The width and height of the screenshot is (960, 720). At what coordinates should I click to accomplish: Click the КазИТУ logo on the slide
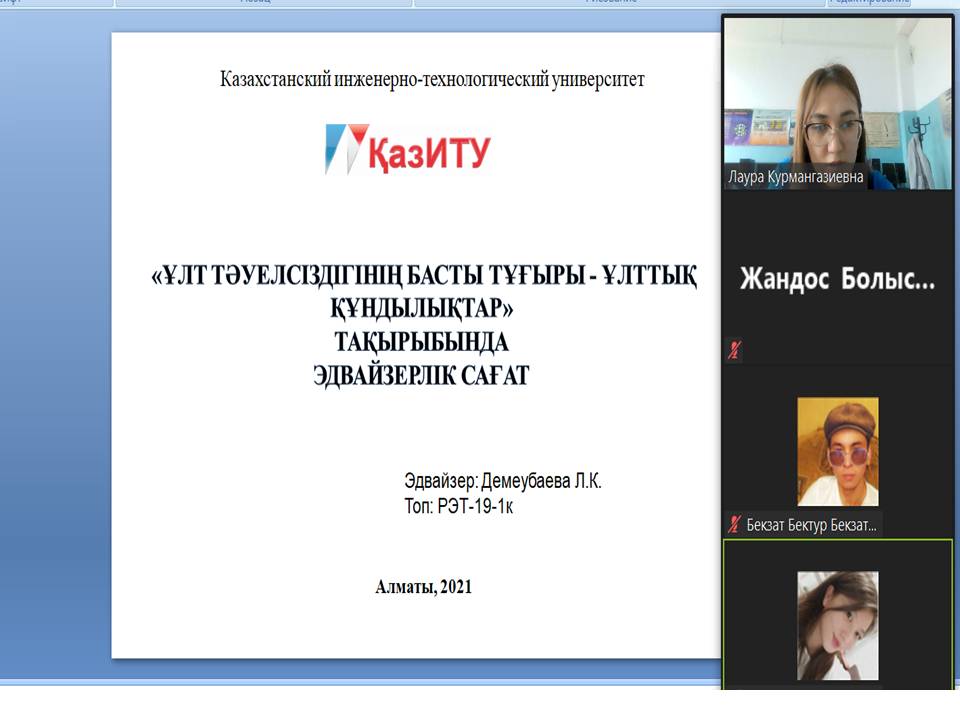(408, 150)
